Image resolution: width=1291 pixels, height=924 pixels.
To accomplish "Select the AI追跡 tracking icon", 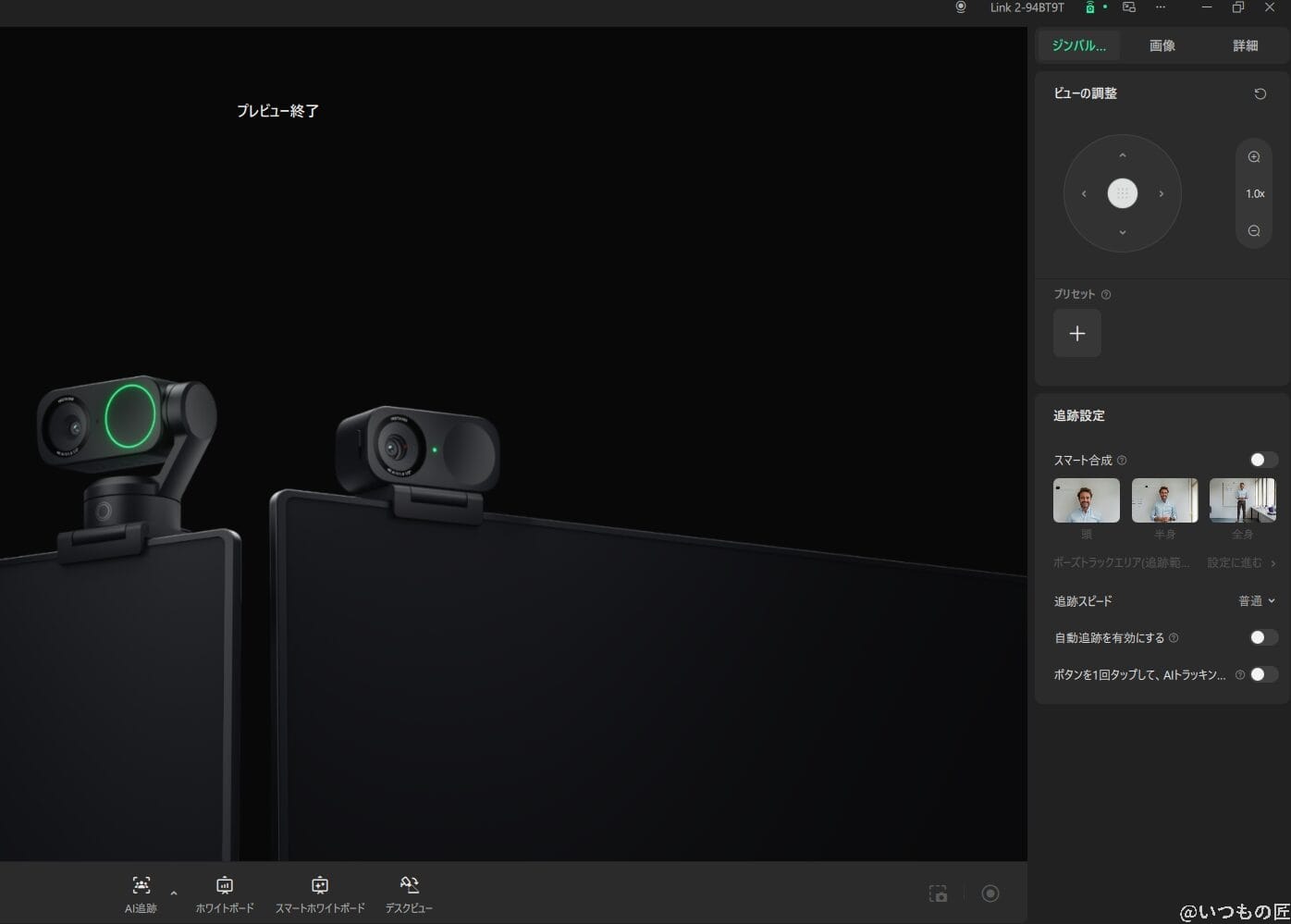I will (x=141, y=885).
